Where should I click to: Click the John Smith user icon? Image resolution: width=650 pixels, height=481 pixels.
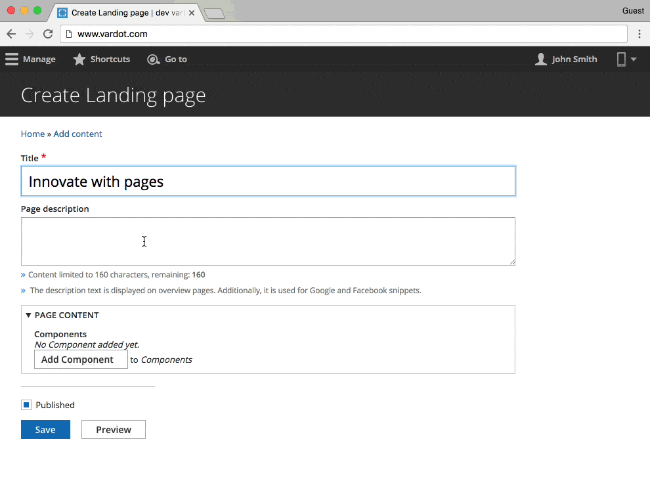click(541, 59)
